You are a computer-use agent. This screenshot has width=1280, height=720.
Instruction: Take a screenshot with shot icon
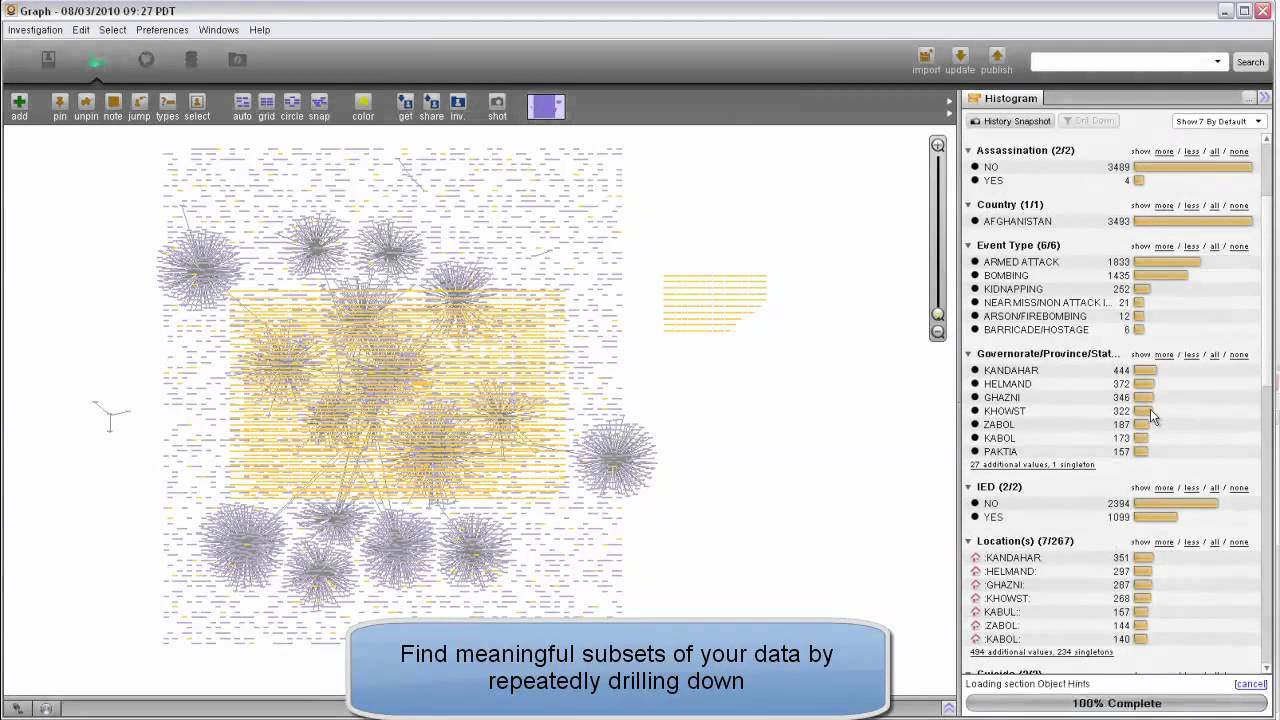[x=497, y=102]
